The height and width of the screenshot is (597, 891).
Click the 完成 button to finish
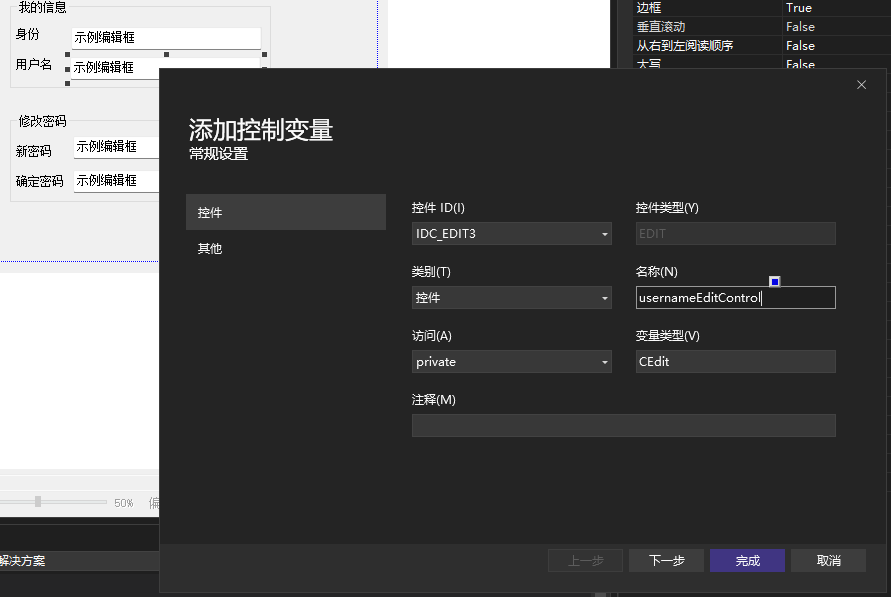pos(747,560)
